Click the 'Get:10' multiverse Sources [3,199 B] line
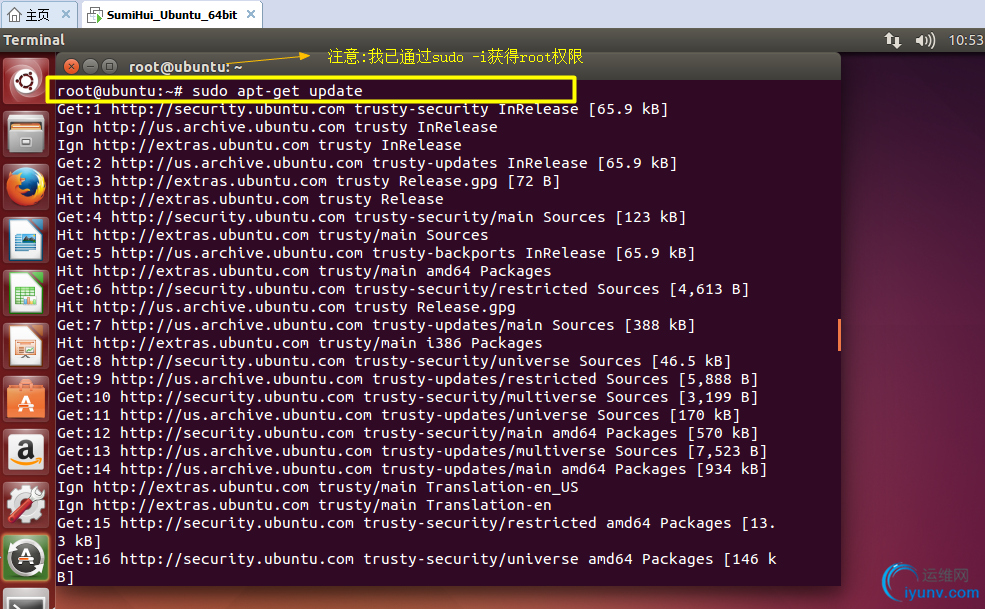Viewport: 985px width, 609px height. point(408,397)
